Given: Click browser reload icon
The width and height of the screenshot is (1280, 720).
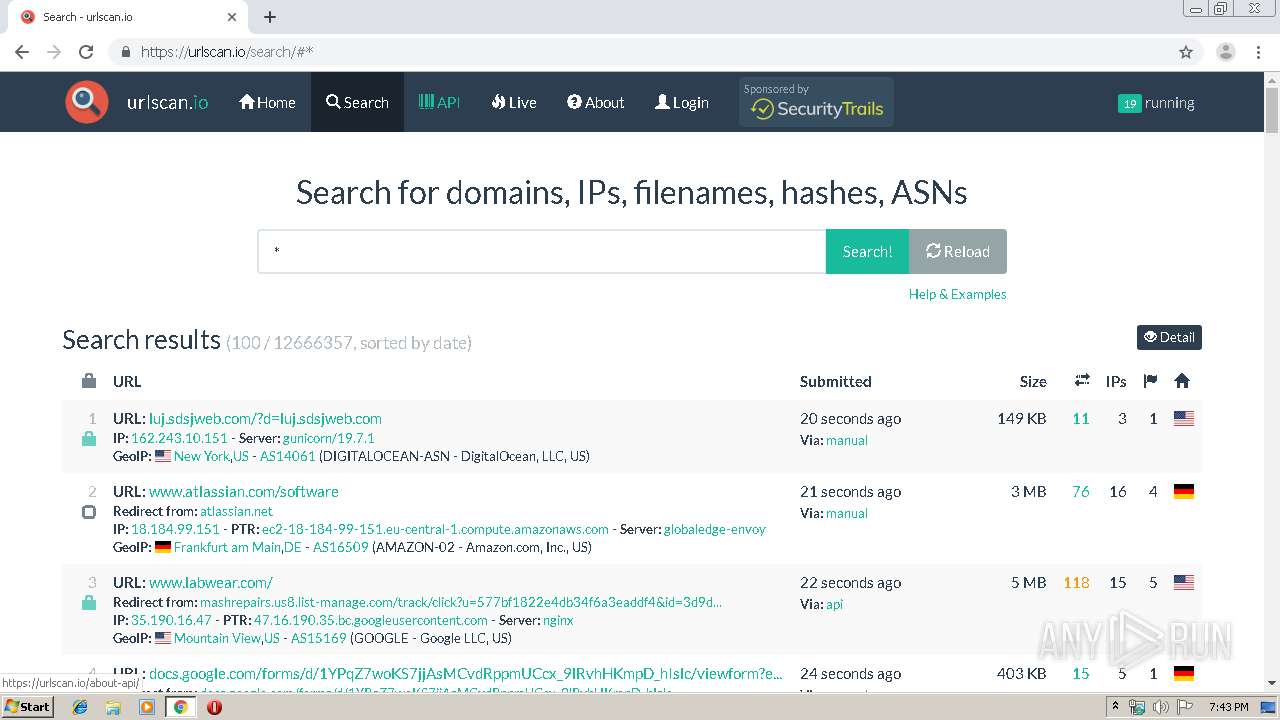Looking at the screenshot, I should pyautogui.click(x=86, y=52).
